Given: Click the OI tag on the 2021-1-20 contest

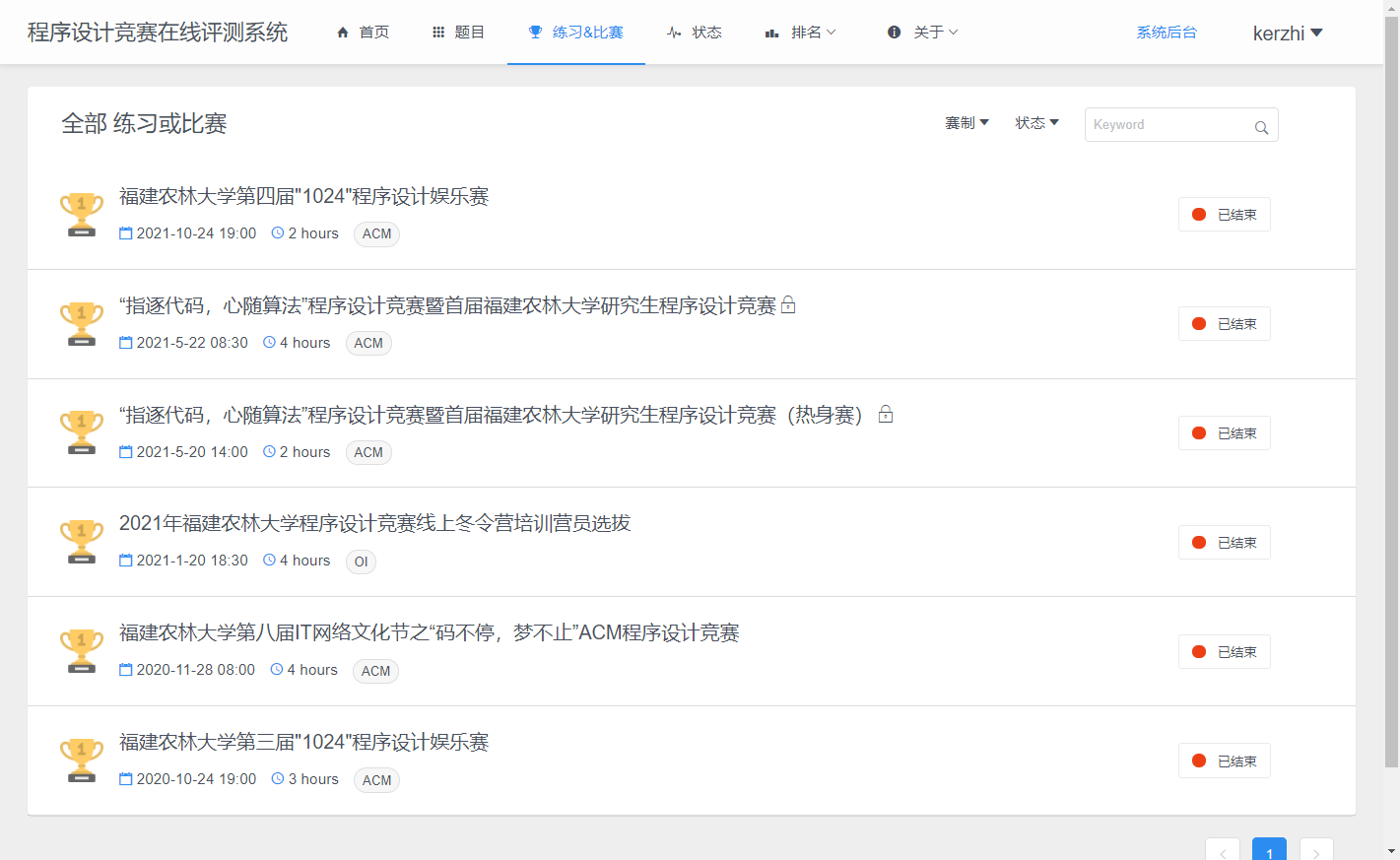Looking at the screenshot, I should [x=361, y=562].
